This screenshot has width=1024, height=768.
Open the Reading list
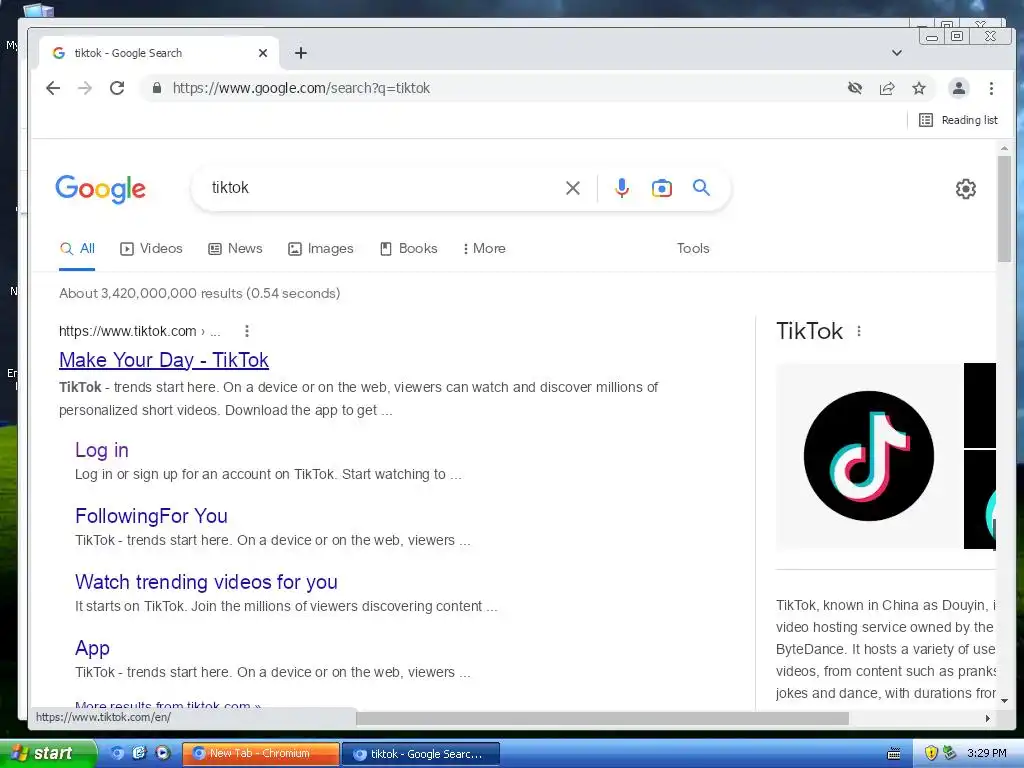958,120
